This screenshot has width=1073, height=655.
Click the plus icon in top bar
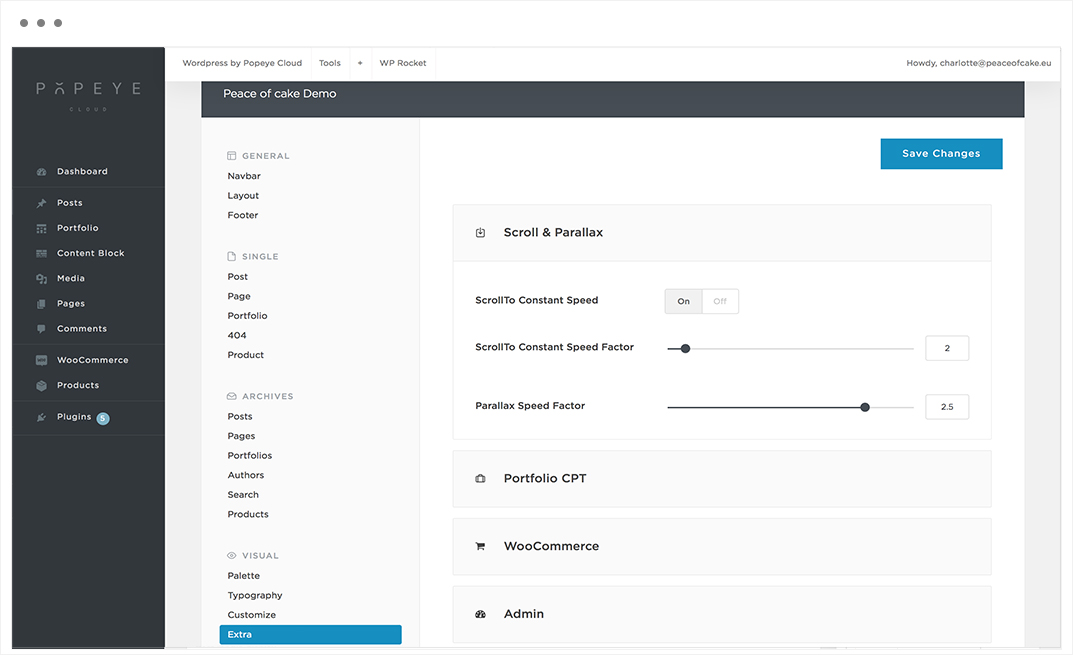point(360,63)
